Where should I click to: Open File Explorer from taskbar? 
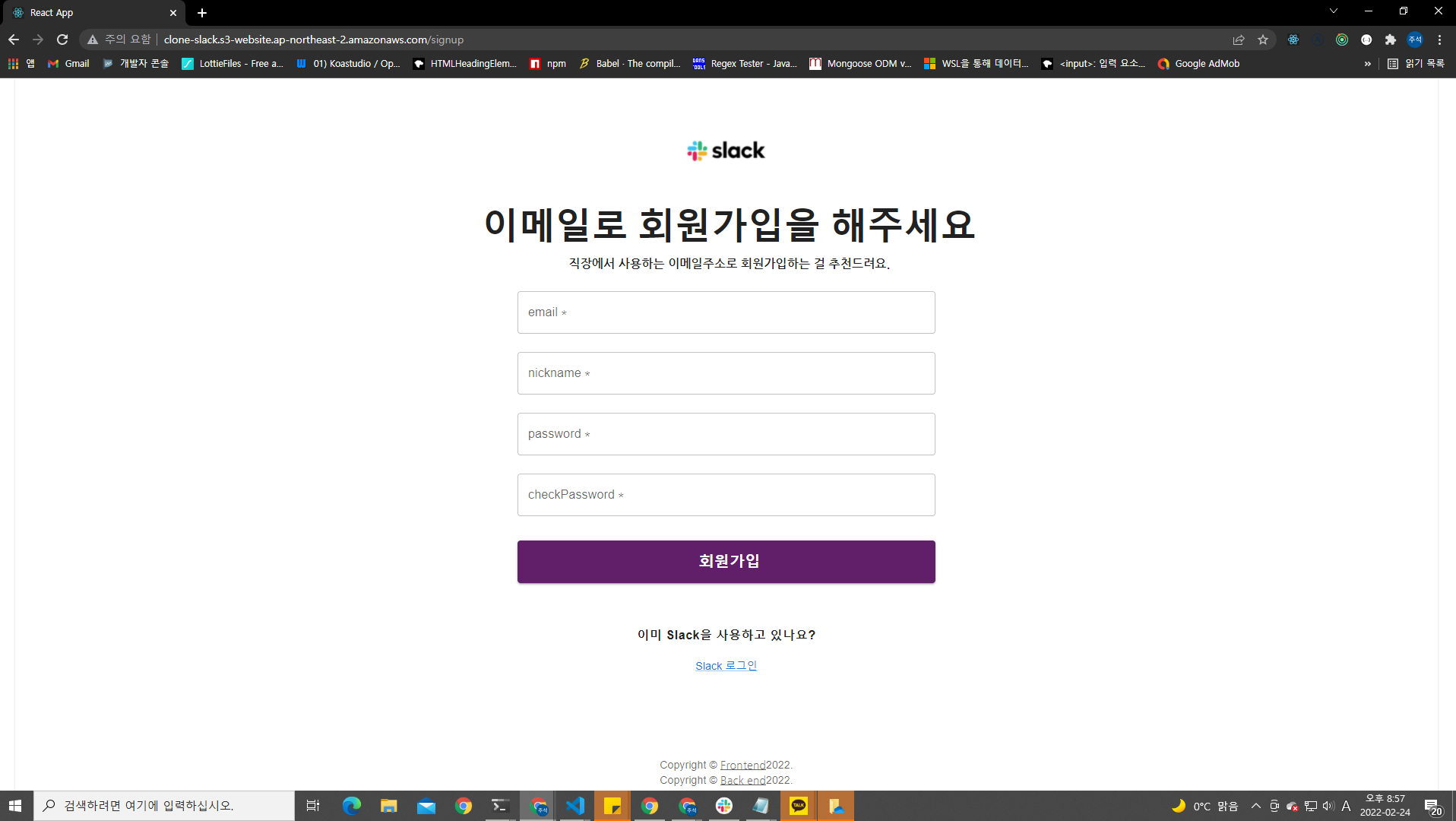tap(388, 806)
